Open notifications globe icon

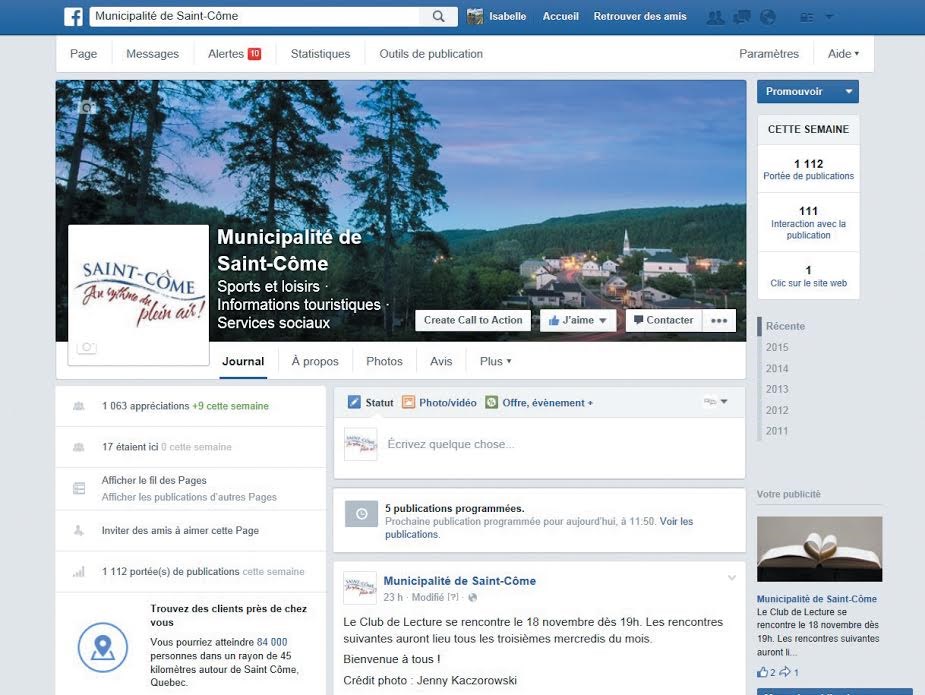coord(767,17)
